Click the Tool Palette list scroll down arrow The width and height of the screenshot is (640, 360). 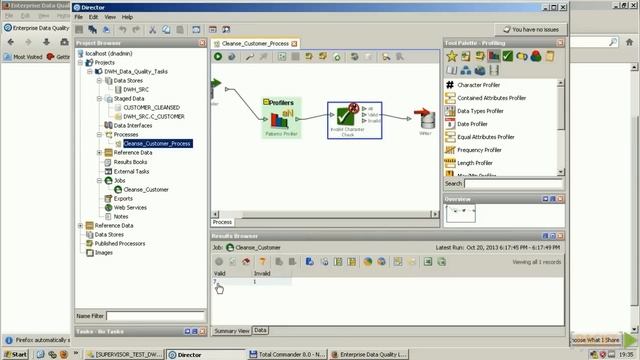(x=560, y=172)
